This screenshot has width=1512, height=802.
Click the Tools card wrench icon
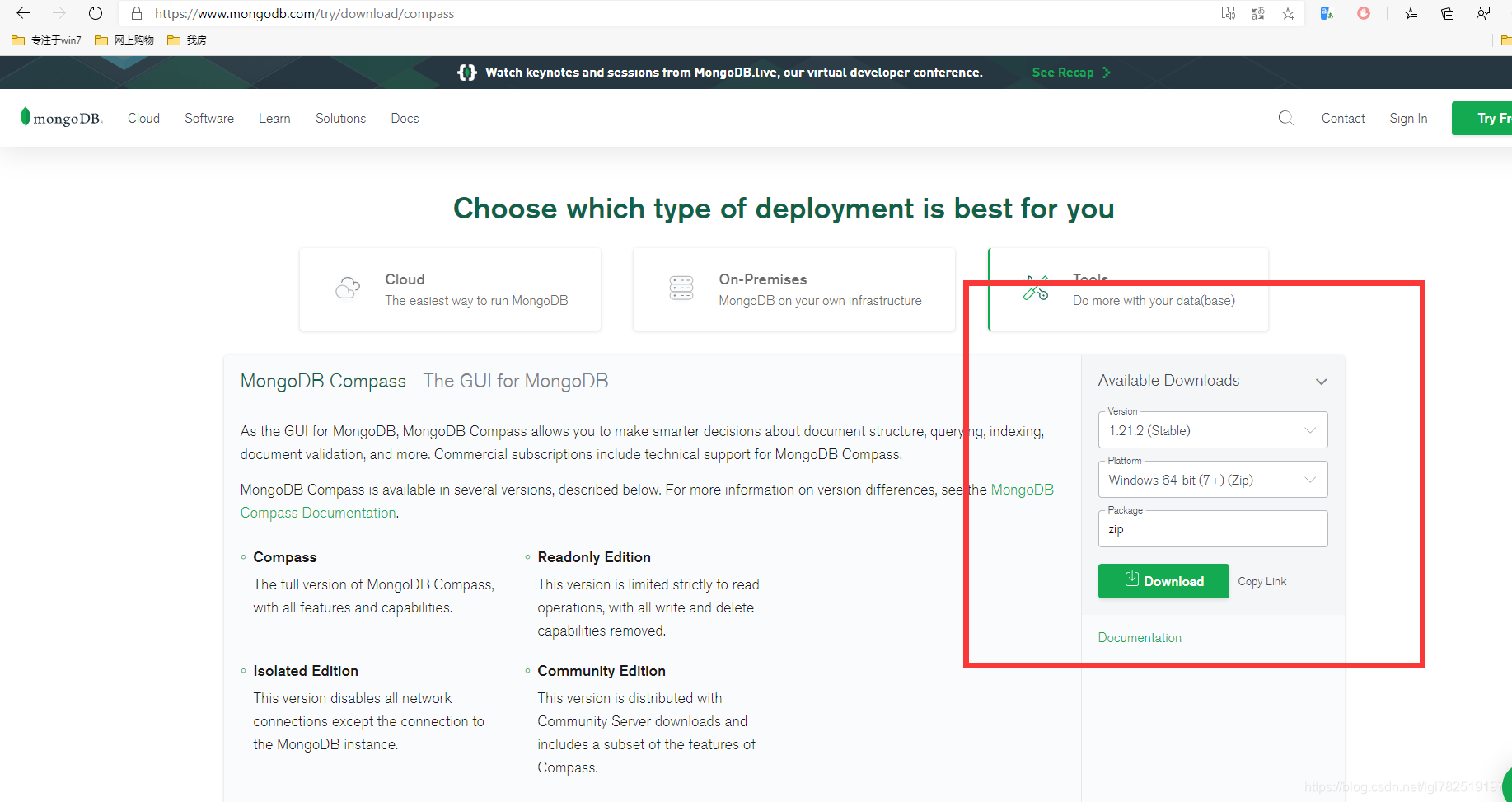[x=1036, y=288]
